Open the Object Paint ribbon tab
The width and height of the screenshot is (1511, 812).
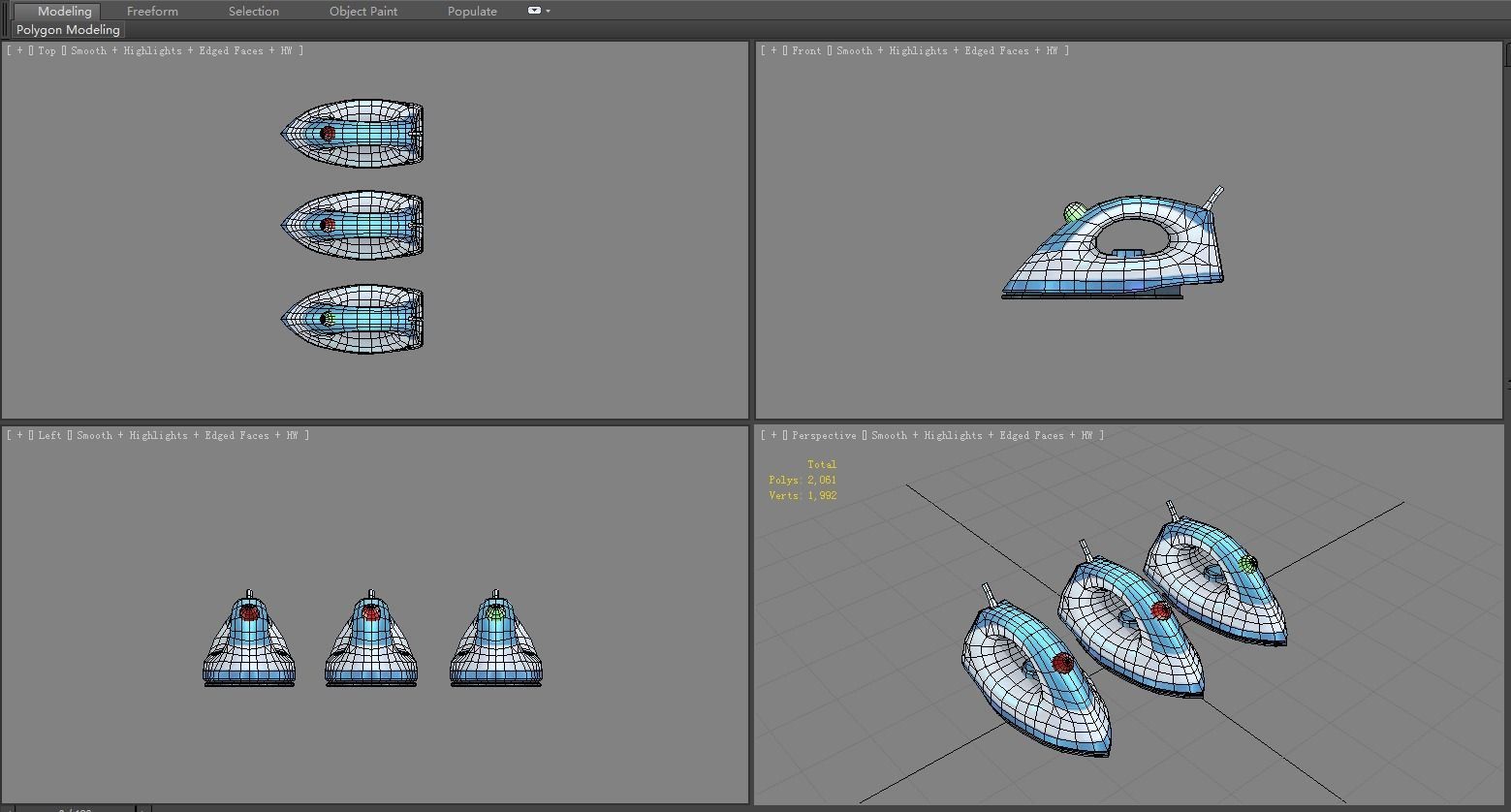[x=363, y=11]
